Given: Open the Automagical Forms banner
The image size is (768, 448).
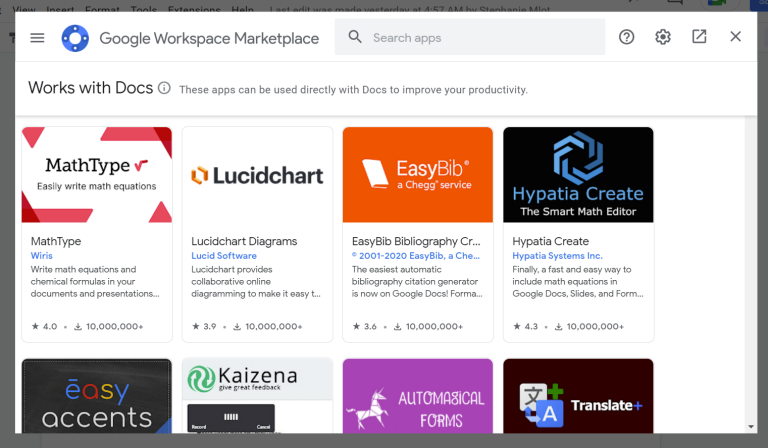Looking at the screenshot, I should pyautogui.click(x=418, y=396).
